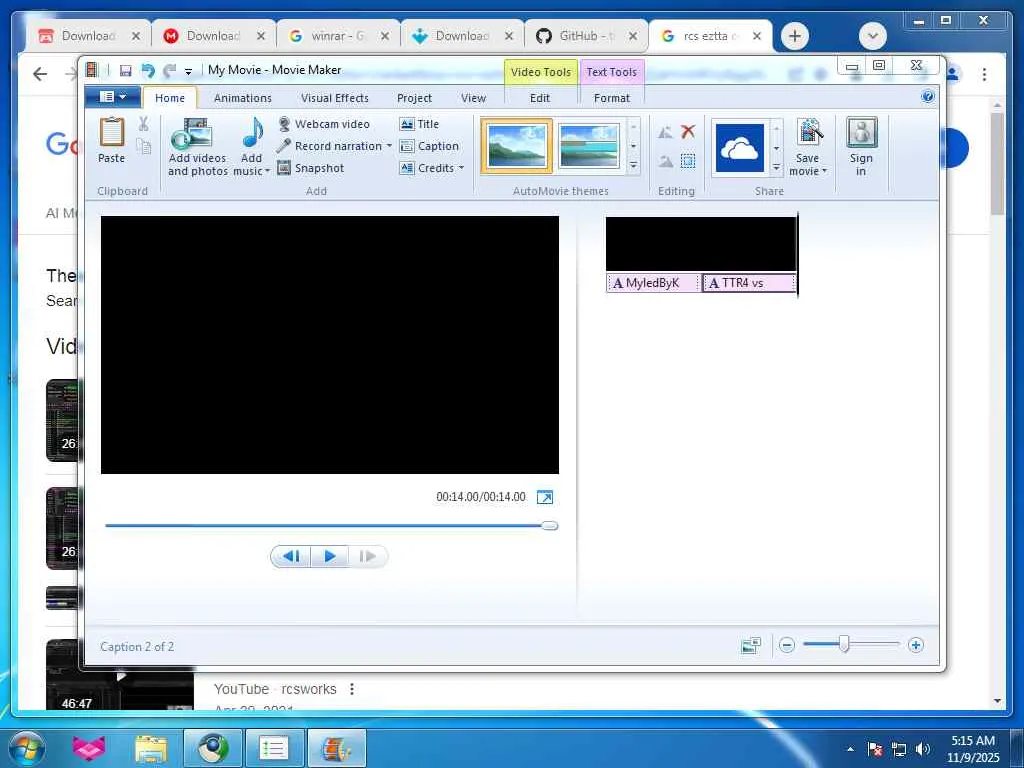1024x768 pixels.
Task: Open the Windows Start menu
Action: point(27,748)
